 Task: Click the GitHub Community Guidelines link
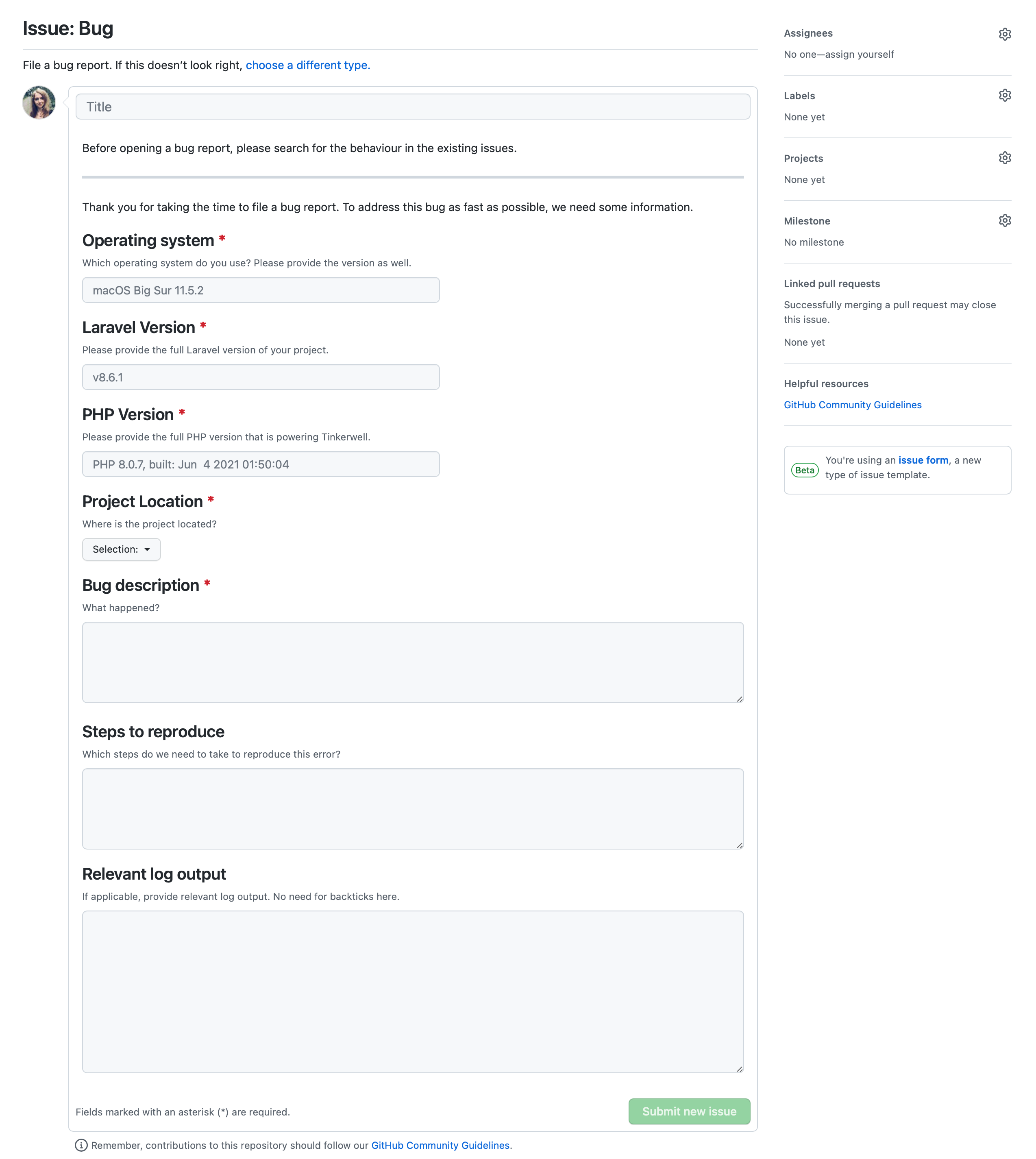pyautogui.click(x=854, y=404)
